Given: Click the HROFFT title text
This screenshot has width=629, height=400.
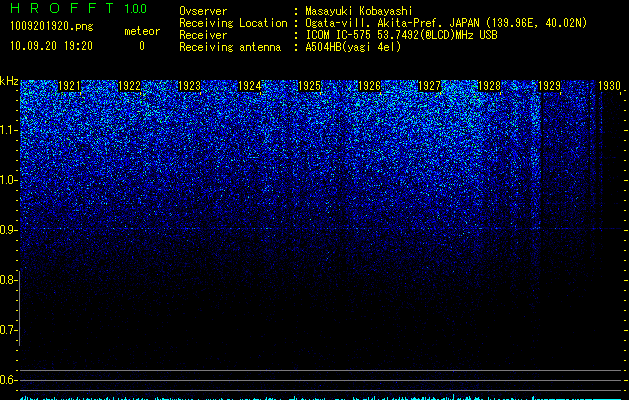Looking at the screenshot, I should (x=62, y=8).
